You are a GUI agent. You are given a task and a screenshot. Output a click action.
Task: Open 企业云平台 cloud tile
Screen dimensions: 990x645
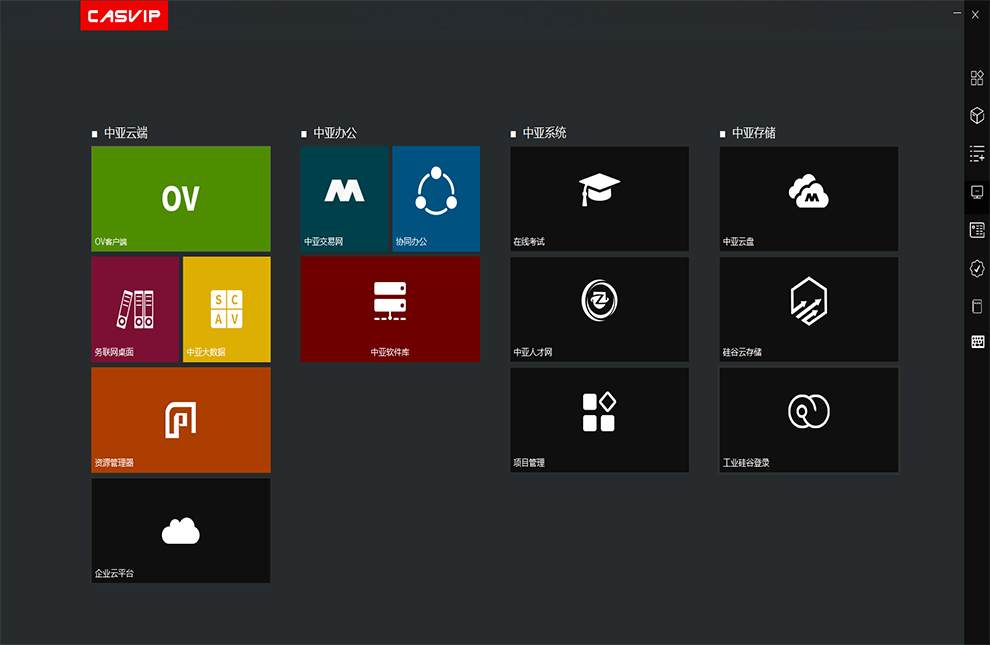180,530
